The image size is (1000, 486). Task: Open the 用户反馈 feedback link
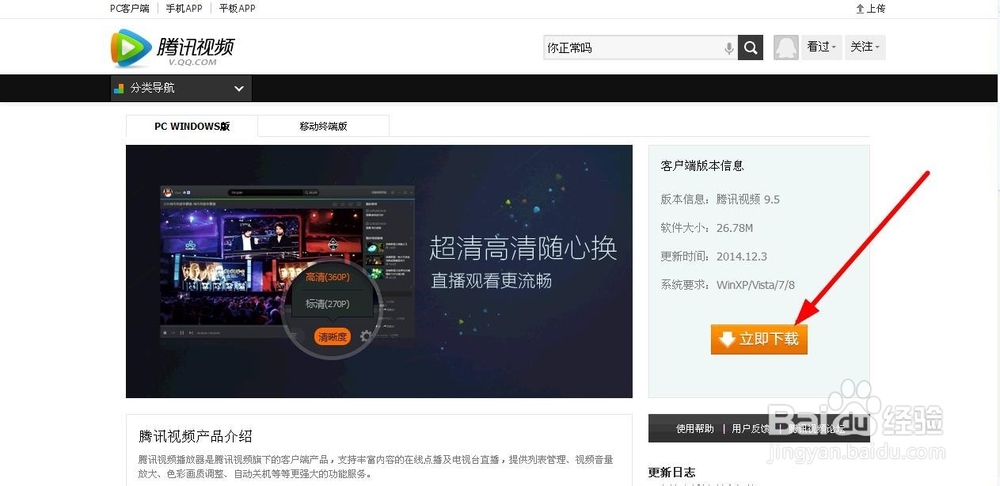point(751,429)
